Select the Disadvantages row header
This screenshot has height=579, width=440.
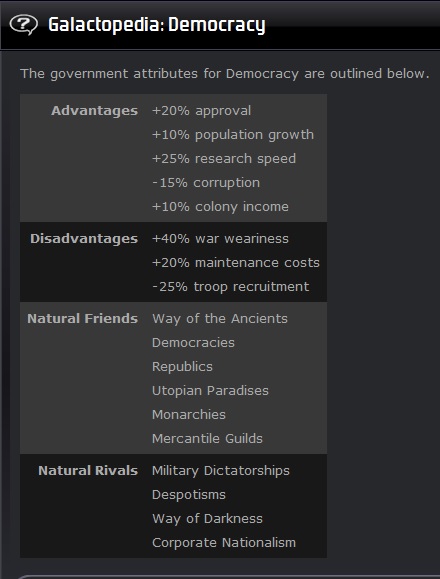[x=84, y=239]
